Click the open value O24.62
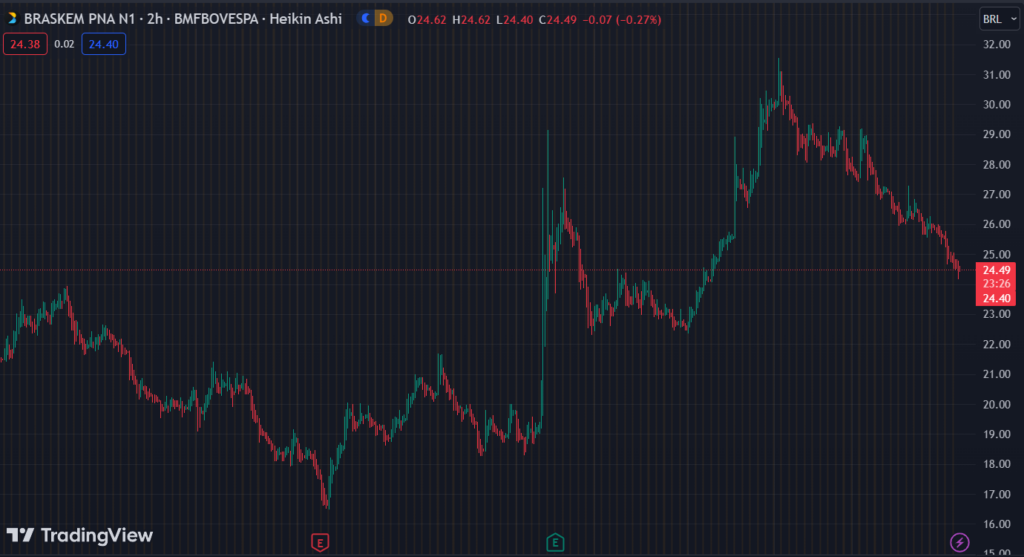Image resolution: width=1024 pixels, height=557 pixels. point(427,20)
